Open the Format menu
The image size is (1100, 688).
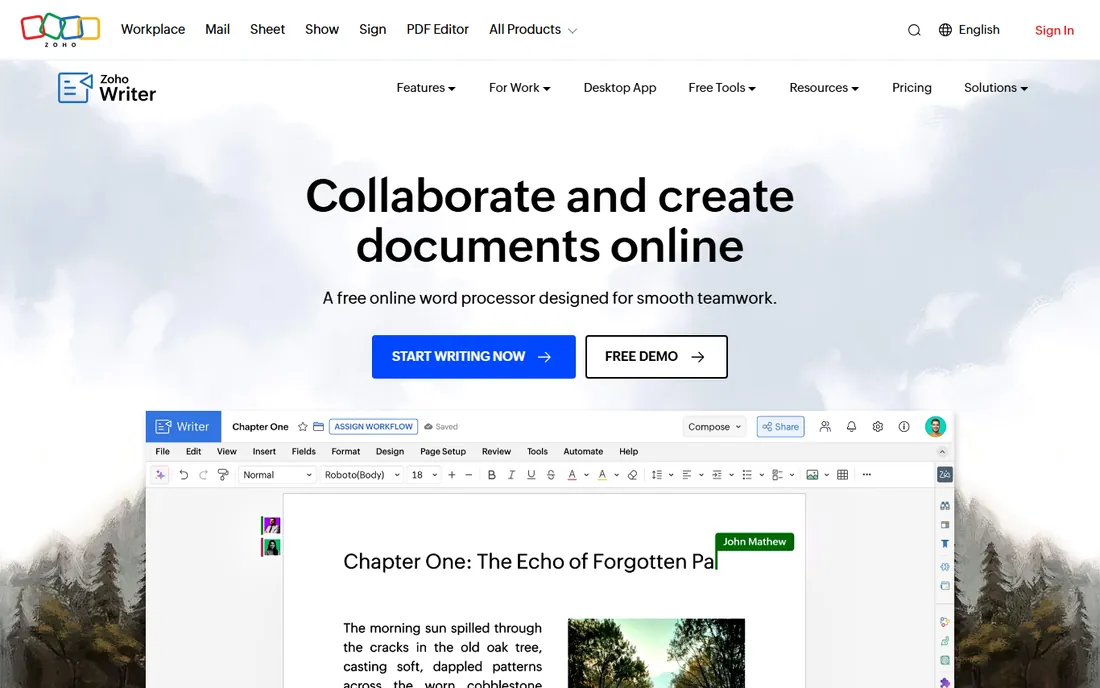click(345, 452)
